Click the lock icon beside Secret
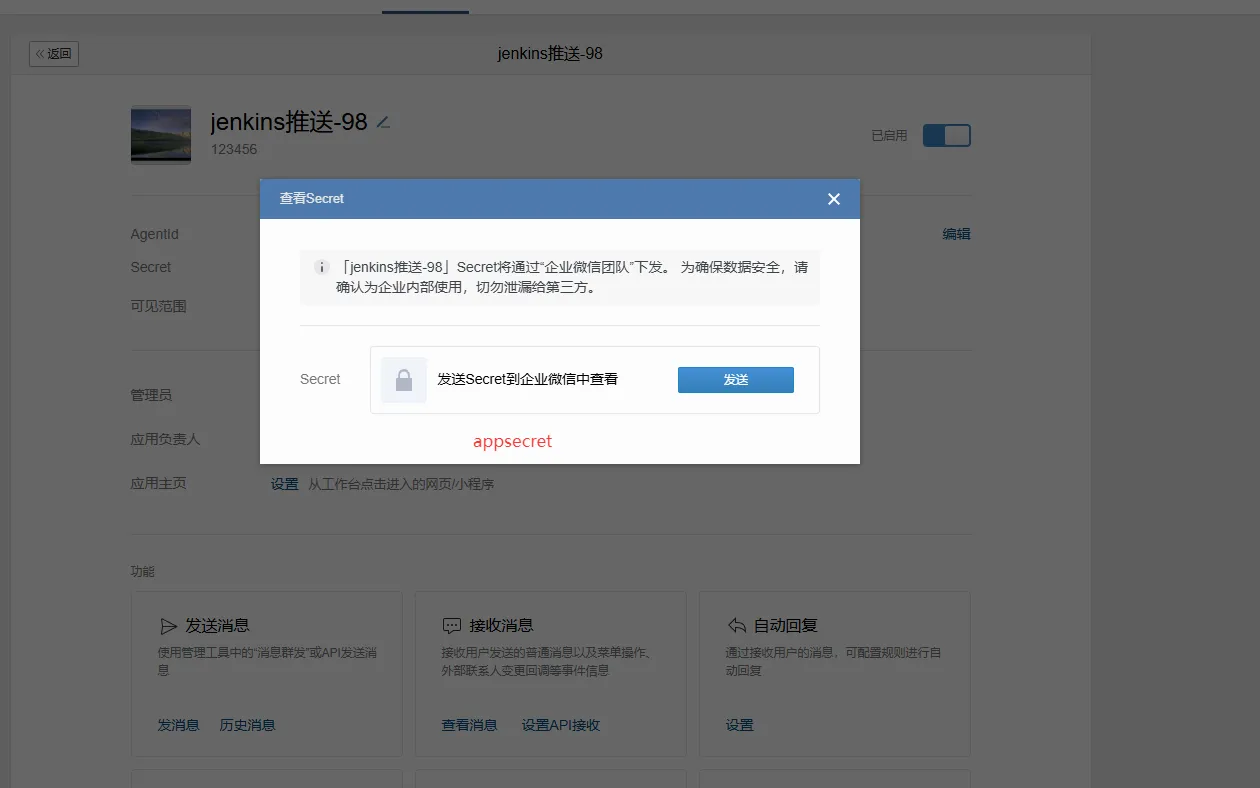The height and width of the screenshot is (788, 1260). pyautogui.click(x=404, y=380)
